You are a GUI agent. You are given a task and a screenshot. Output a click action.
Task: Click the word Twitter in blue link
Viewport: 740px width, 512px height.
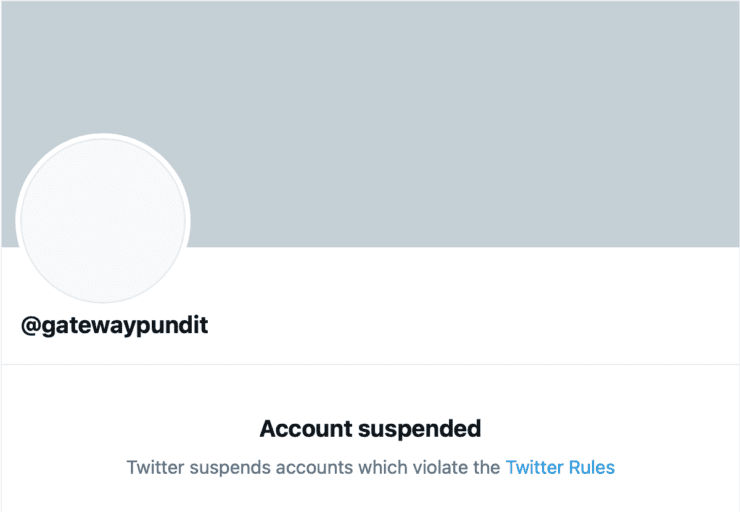tap(534, 467)
